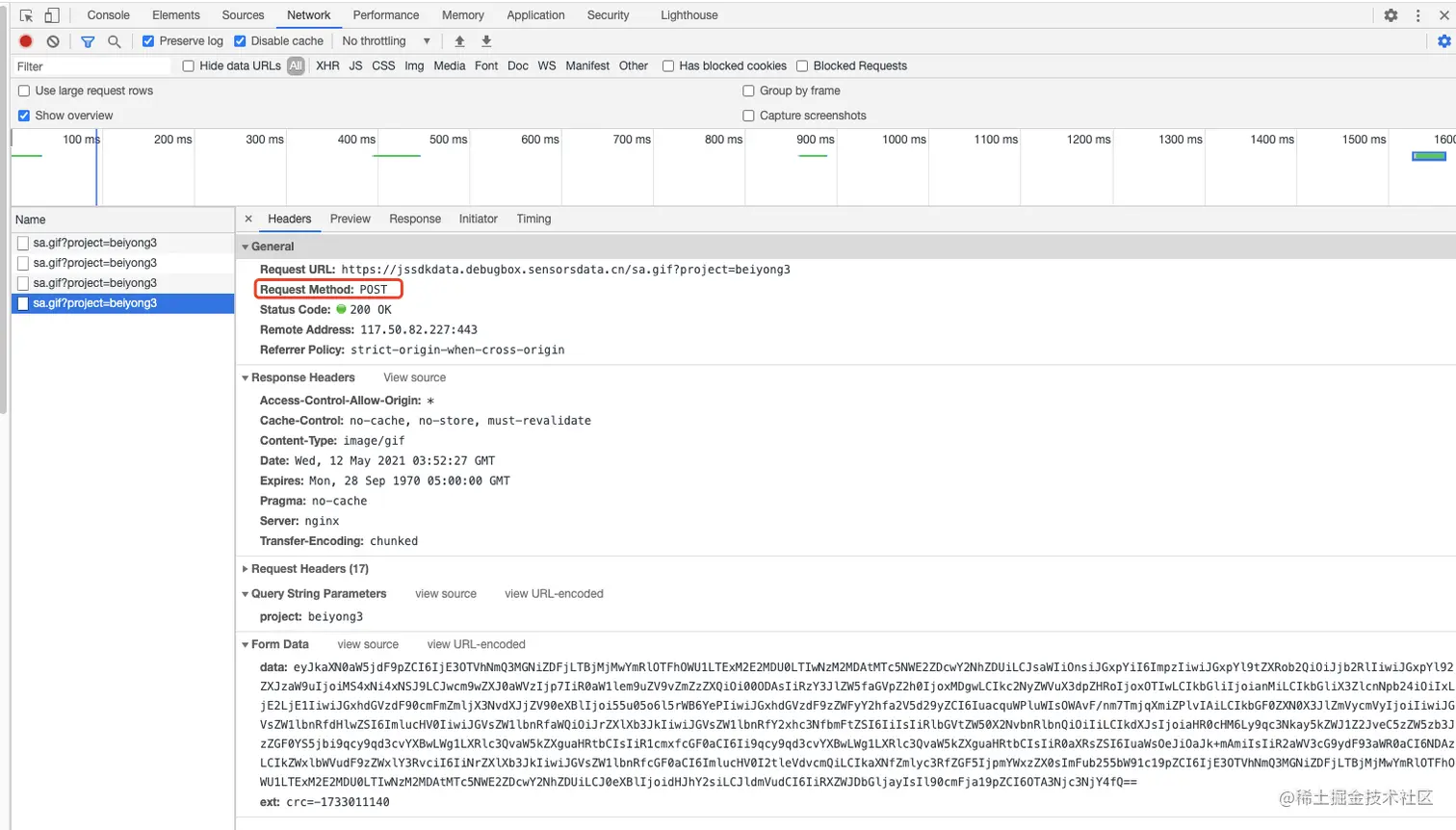The height and width of the screenshot is (830, 1456).
Task: Uncheck Show overview
Action: tap(24, 116)
